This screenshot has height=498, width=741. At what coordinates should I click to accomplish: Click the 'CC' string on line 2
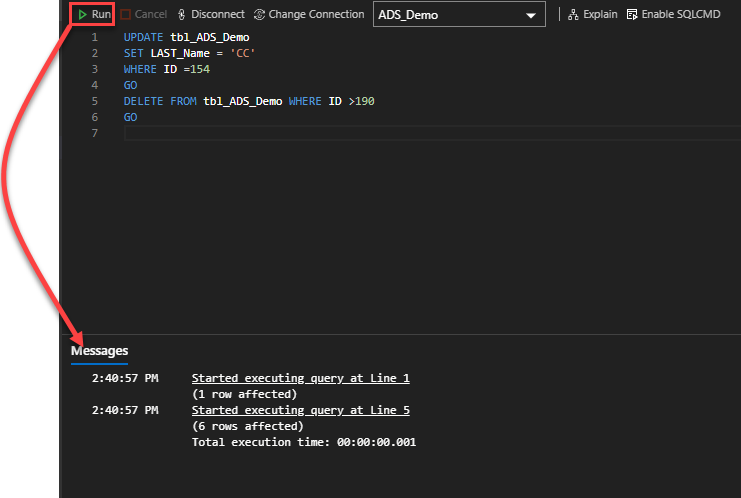(x=244, y=53)
